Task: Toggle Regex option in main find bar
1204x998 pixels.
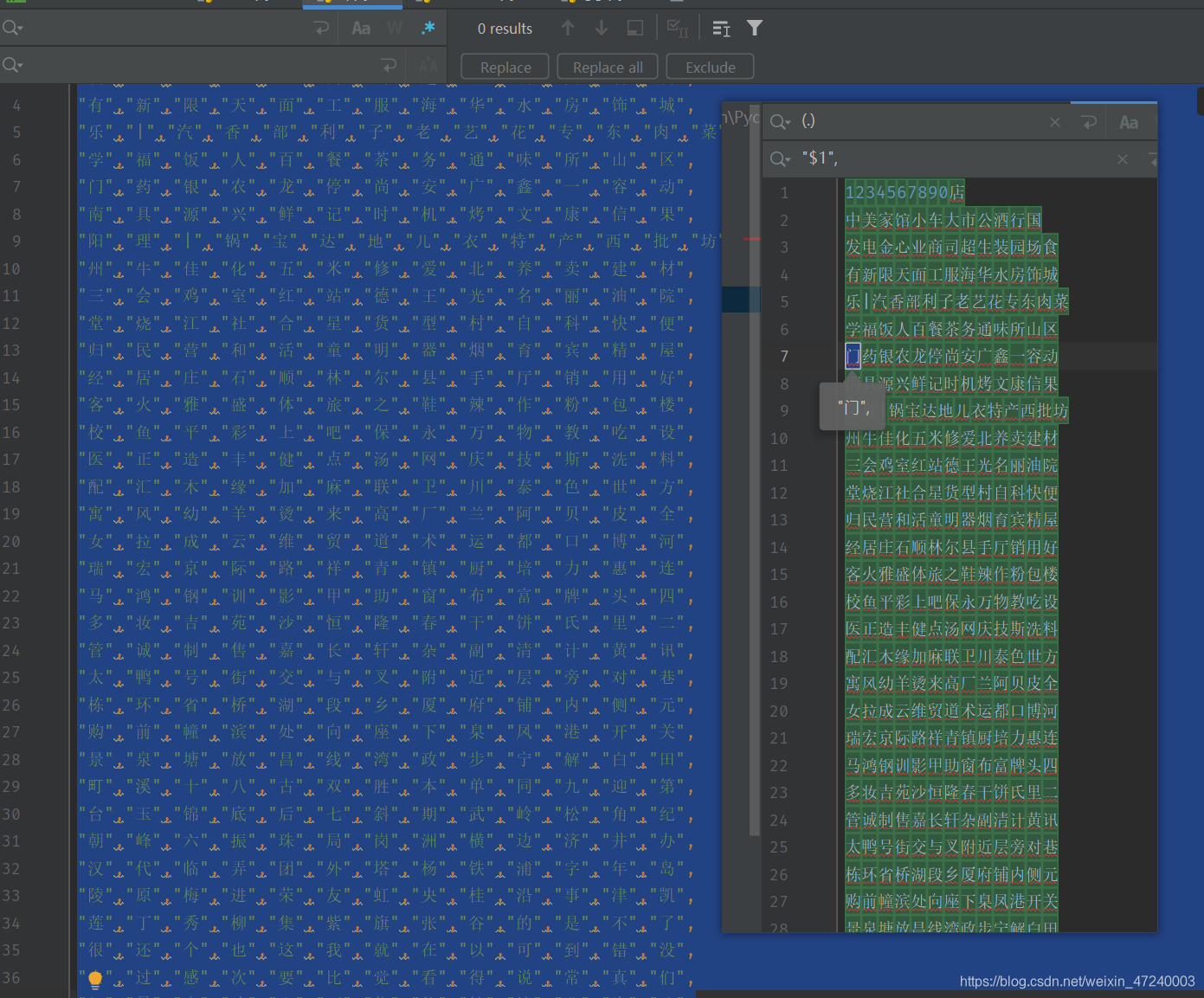Action: (428, 29)
